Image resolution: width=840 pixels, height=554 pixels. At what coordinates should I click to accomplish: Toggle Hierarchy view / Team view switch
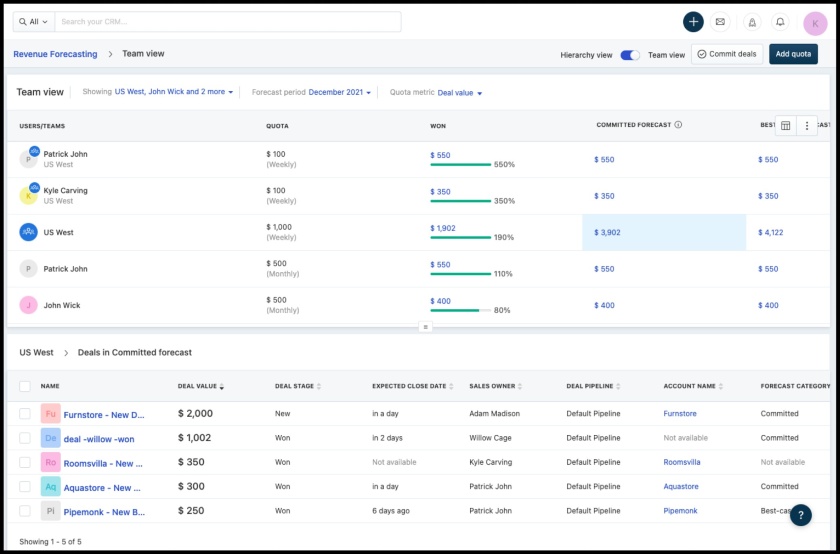pyautogui.click(x=630, y=55)
